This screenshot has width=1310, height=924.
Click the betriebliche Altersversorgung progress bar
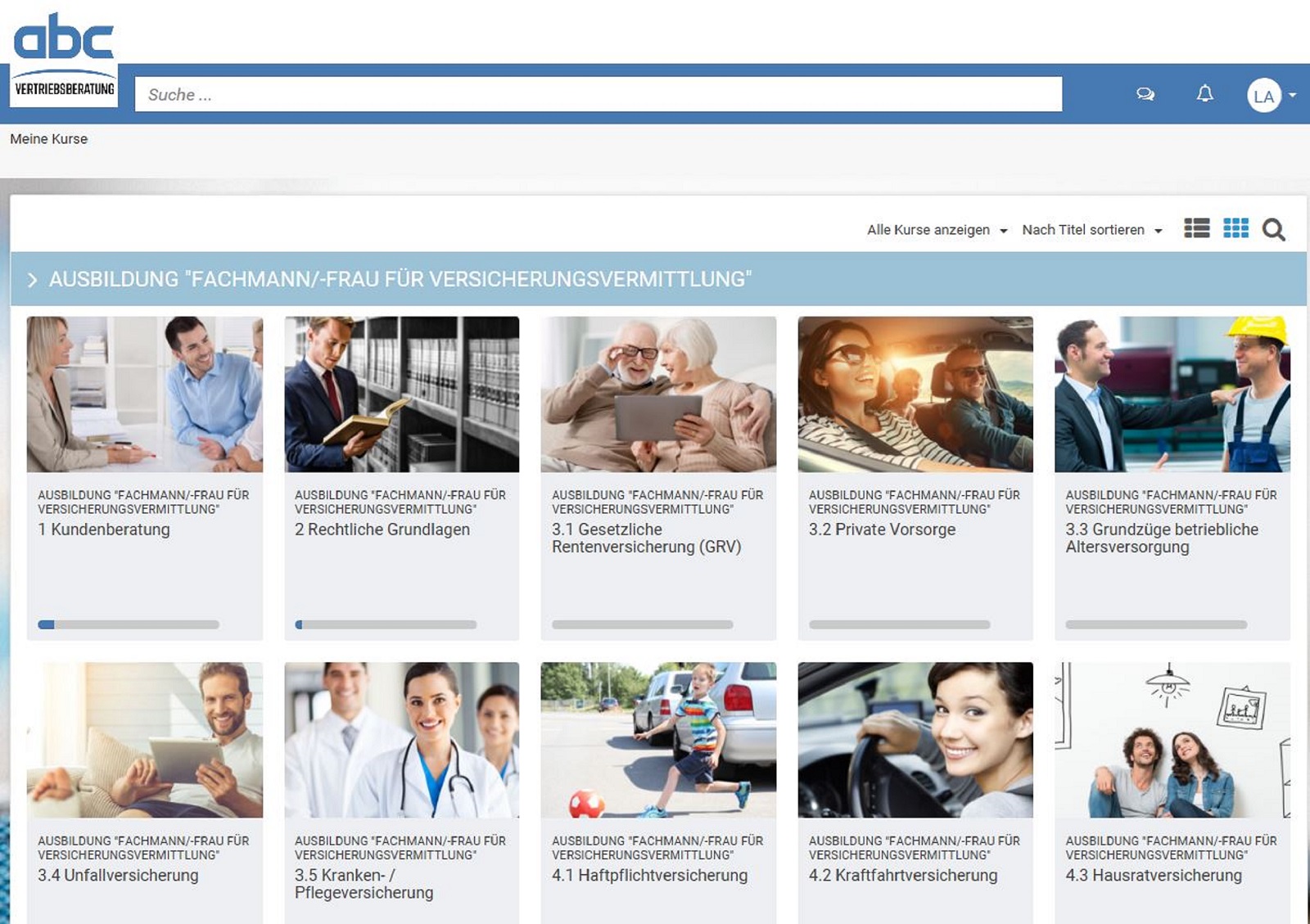coord(1156,624)
